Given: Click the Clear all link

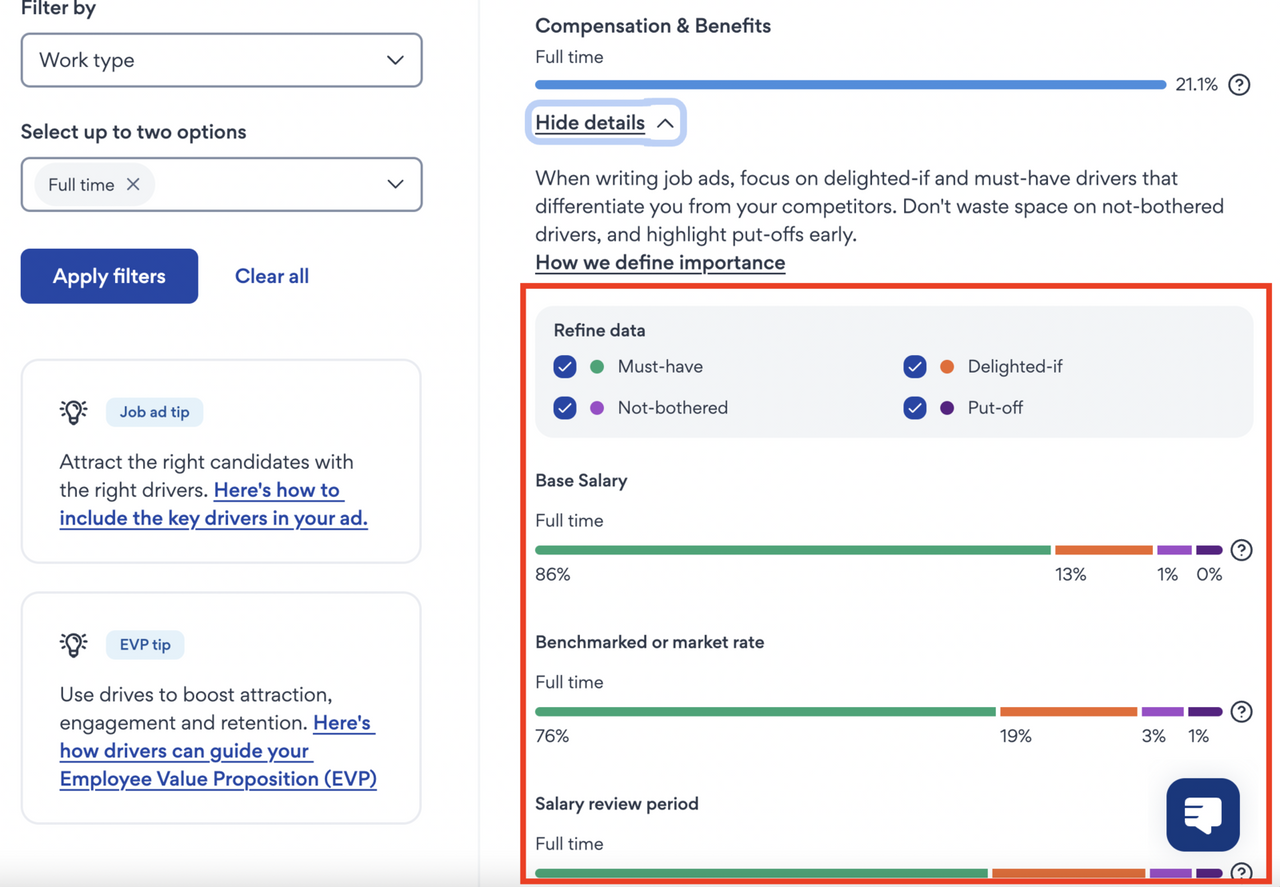Looking at the screenshot, I should pos(271,276).
